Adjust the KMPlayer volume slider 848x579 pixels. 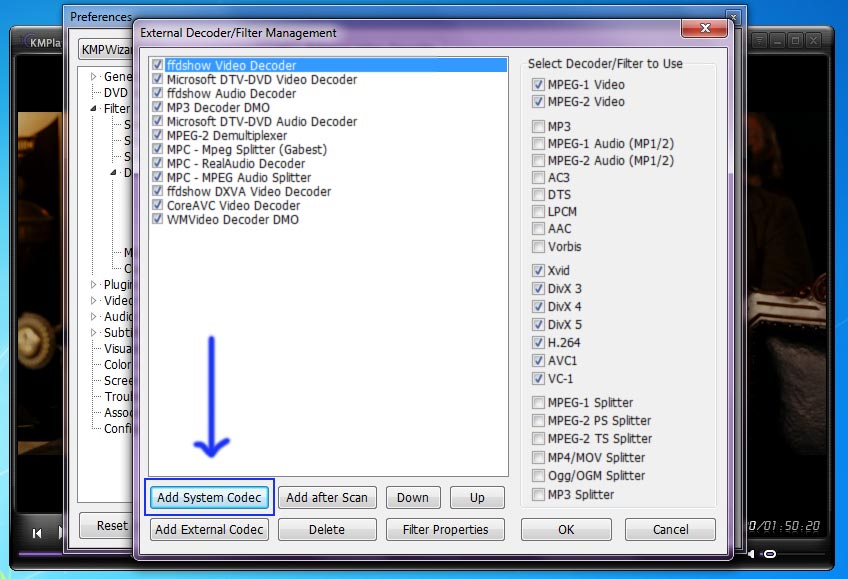coord(770,554)
